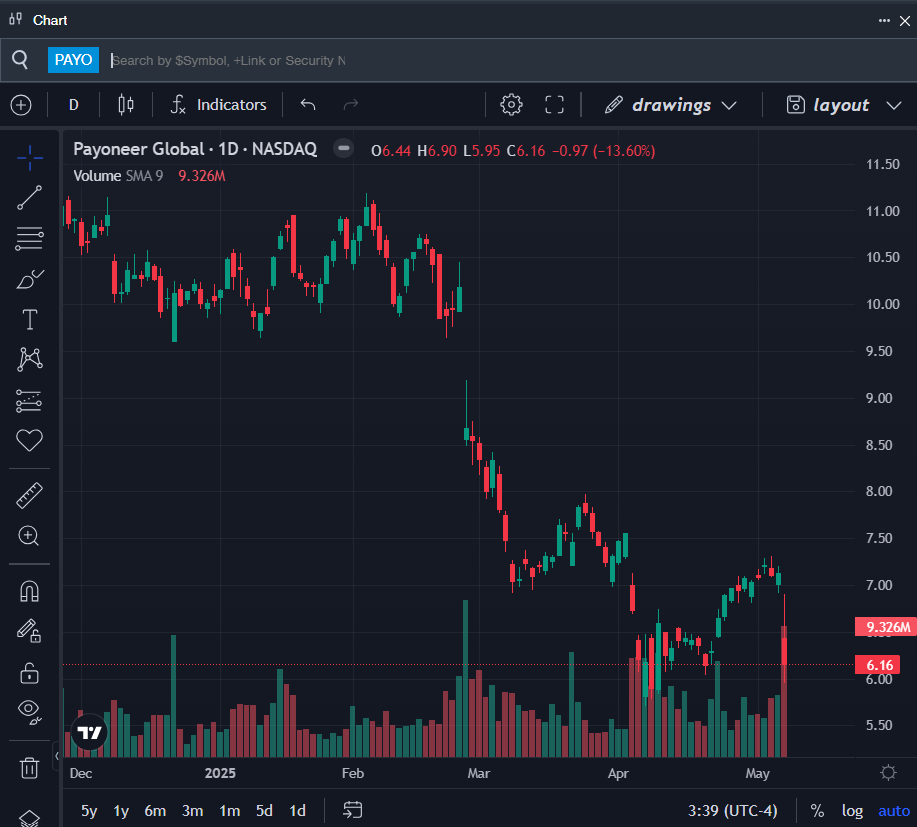The image size is (917, 827).
Task: Close the Chart panel
Action: pyautogui.click(x=905, y=21)
